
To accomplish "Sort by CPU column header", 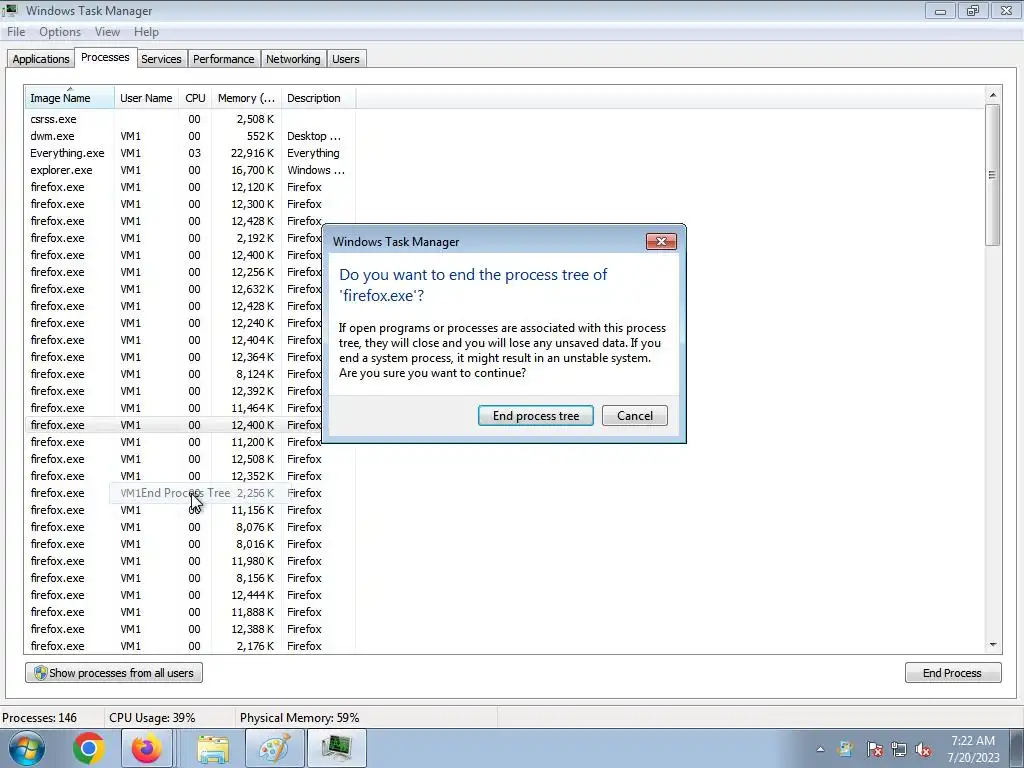I will click(195, 98).
